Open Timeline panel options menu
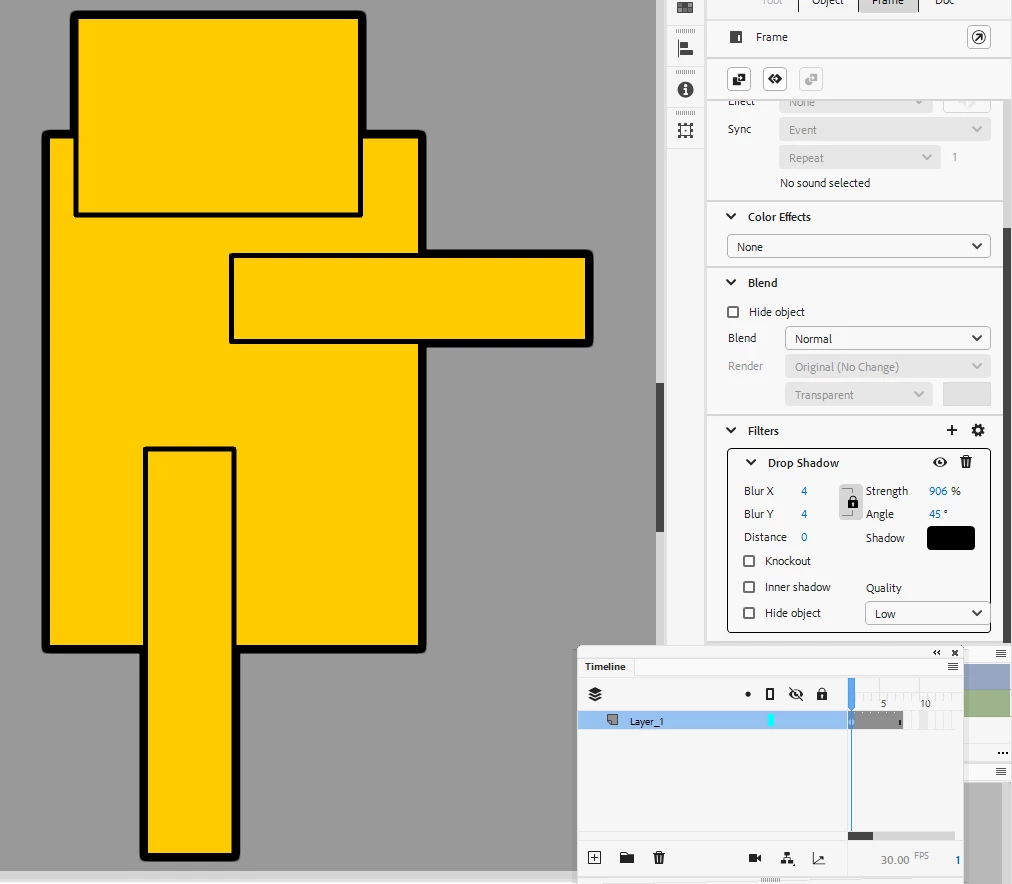This screenshot has width=1012, height=884. pos(953,667)
